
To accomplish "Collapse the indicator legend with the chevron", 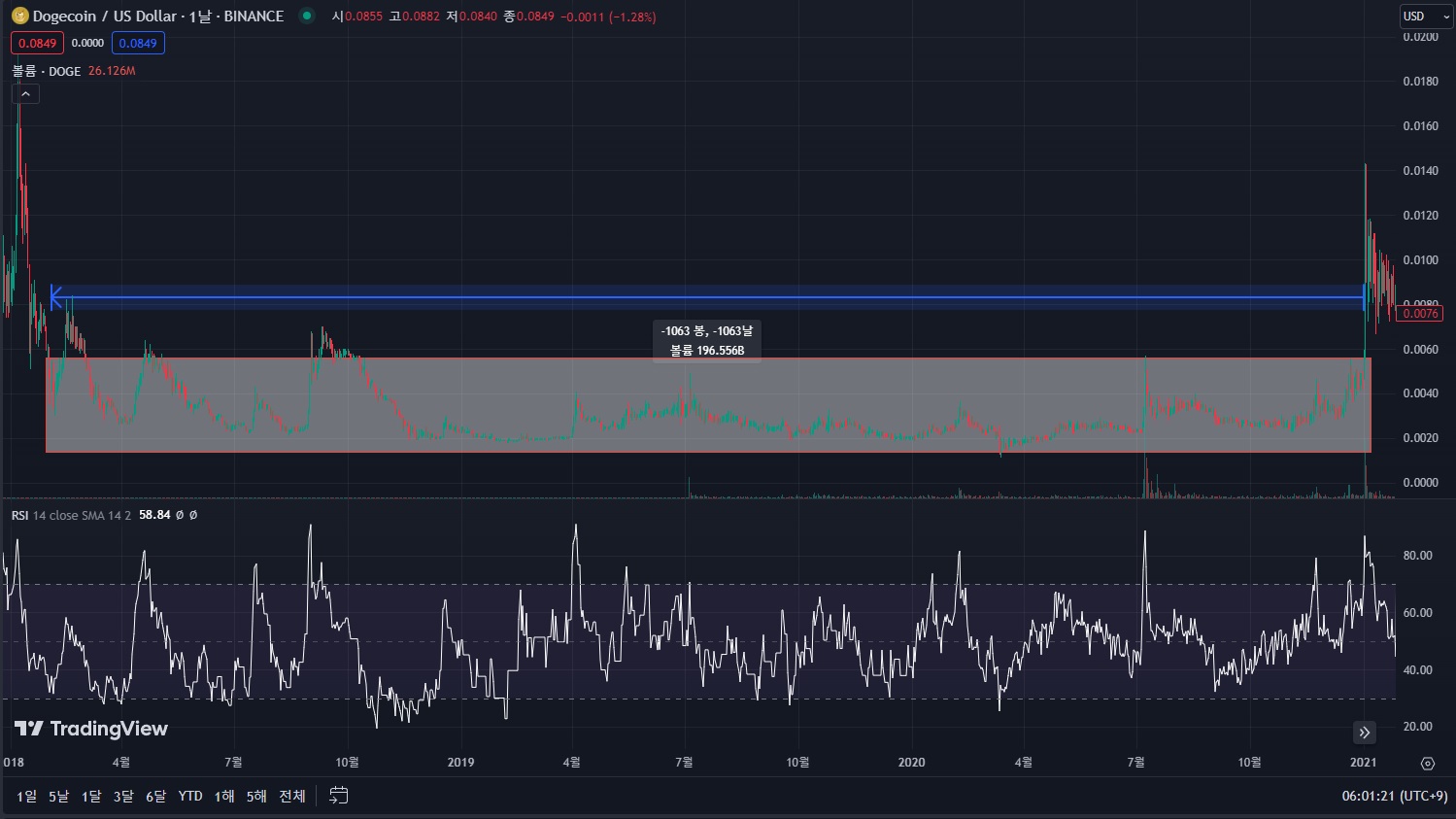I will tap(25, 94).
